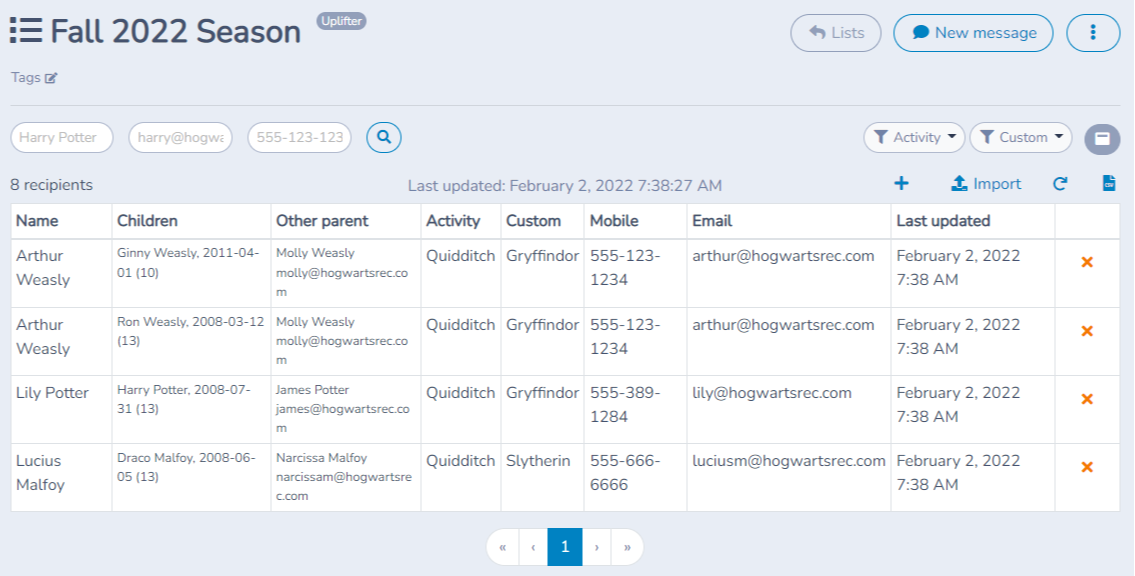This screenshot has width=1135, height=576.
Task: Go to the next page
Action: [x=596, y=547]
